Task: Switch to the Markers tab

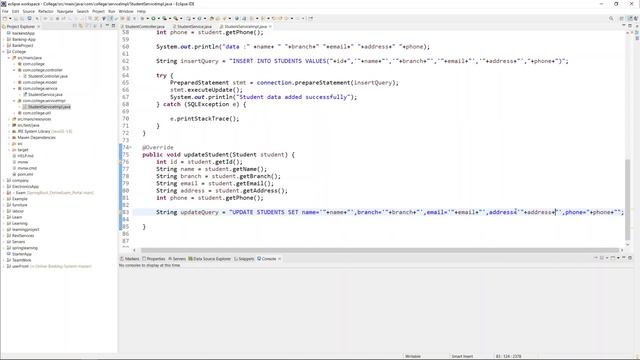Action: tap(130, 259)
